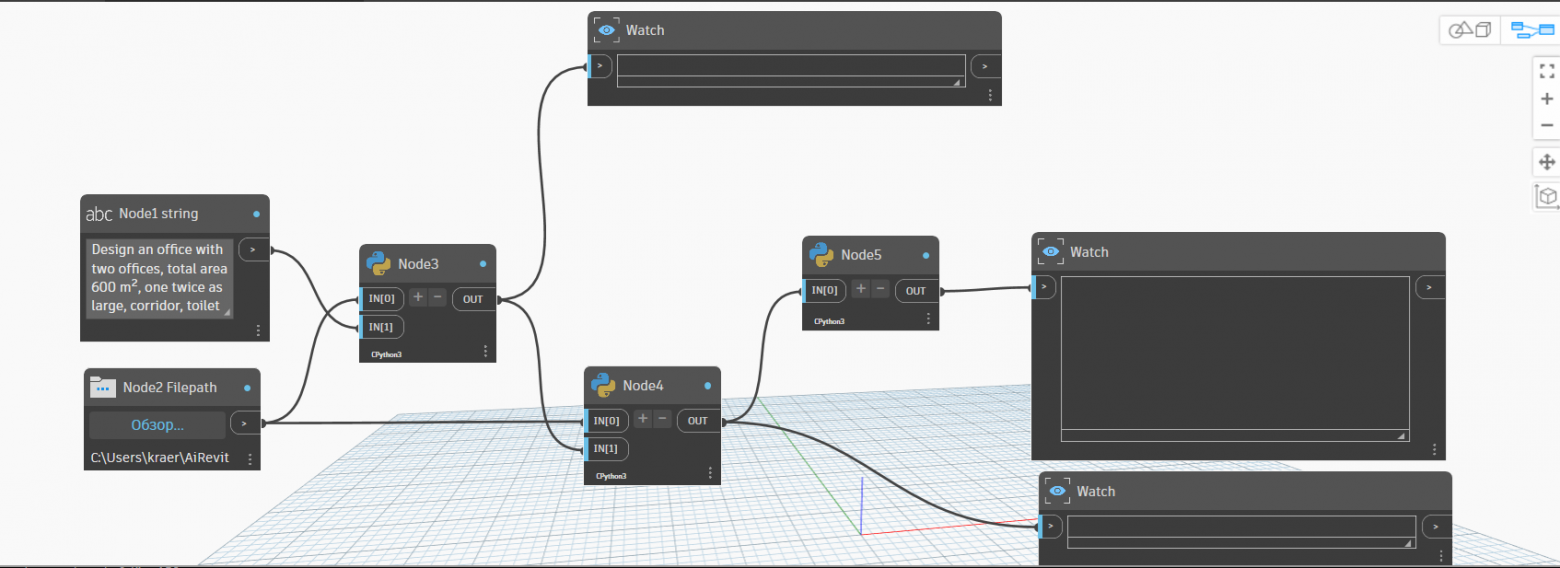Click the blue status dot on Node3
The height and width of the screenshot is (568, 1560).
click(483, 264)
